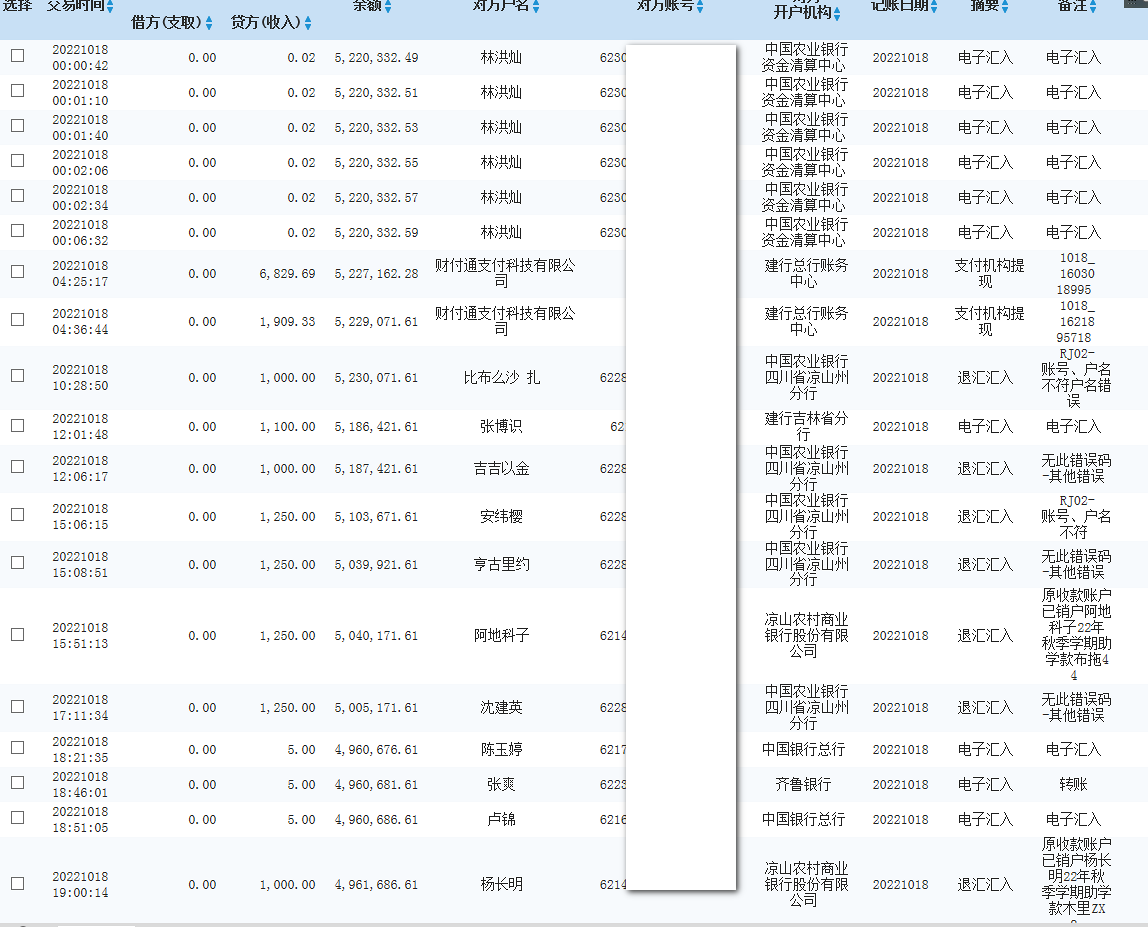
Task: Sort by 对方账号 column arrows
Action: 700,7
